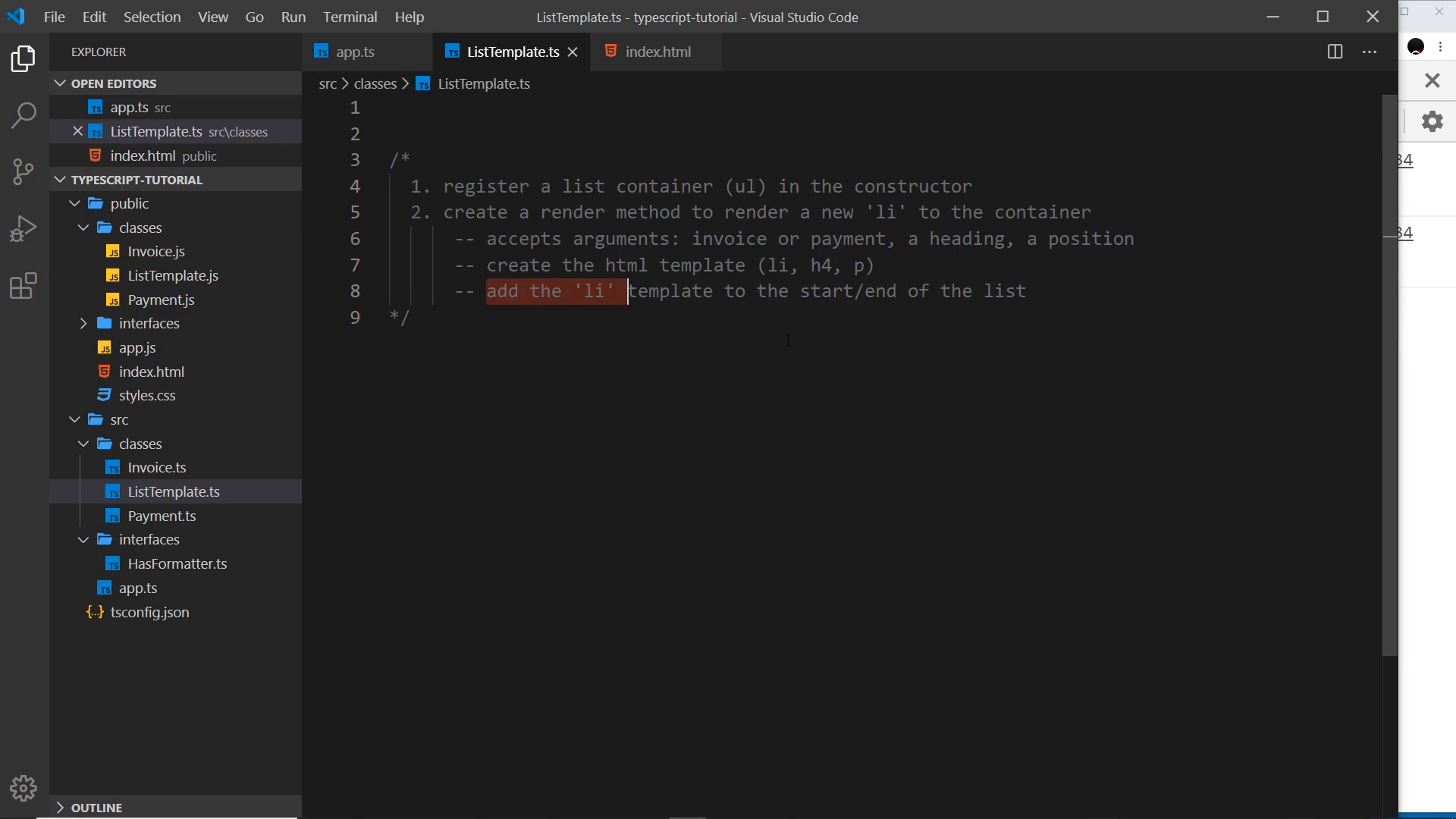Screen dimensions: 1456x819
Task: Open the Terminal menu
Action: (350, 17)
